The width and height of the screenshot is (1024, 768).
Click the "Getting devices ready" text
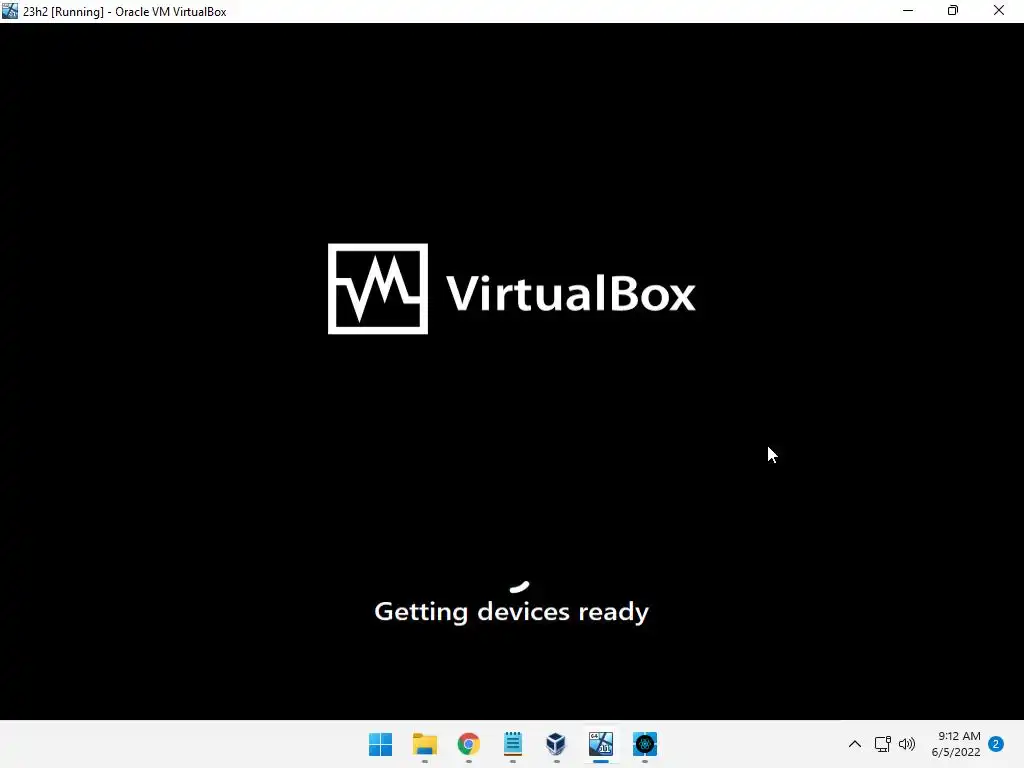tap(511, 612)
